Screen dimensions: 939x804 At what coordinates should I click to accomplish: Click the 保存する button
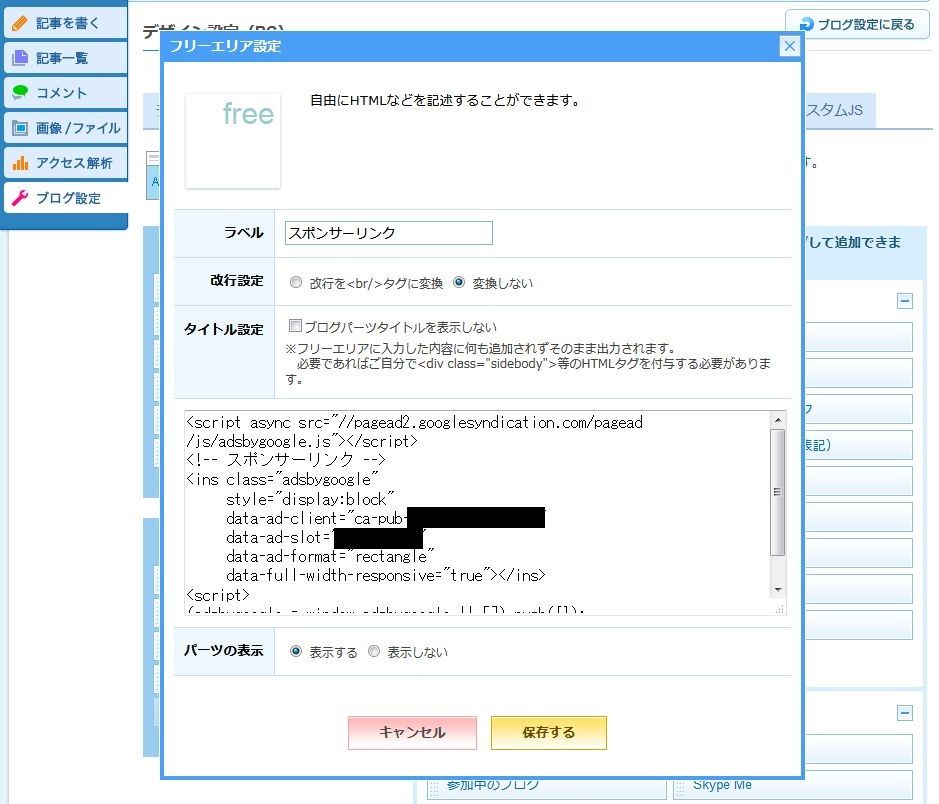click(549, 732)
